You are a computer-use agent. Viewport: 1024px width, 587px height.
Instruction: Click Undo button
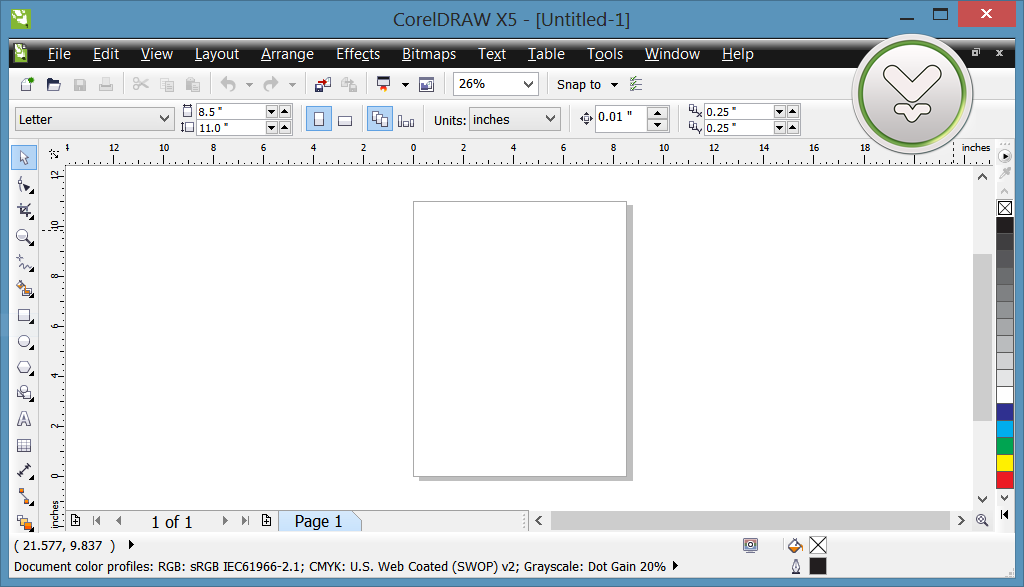coord(227,84)
